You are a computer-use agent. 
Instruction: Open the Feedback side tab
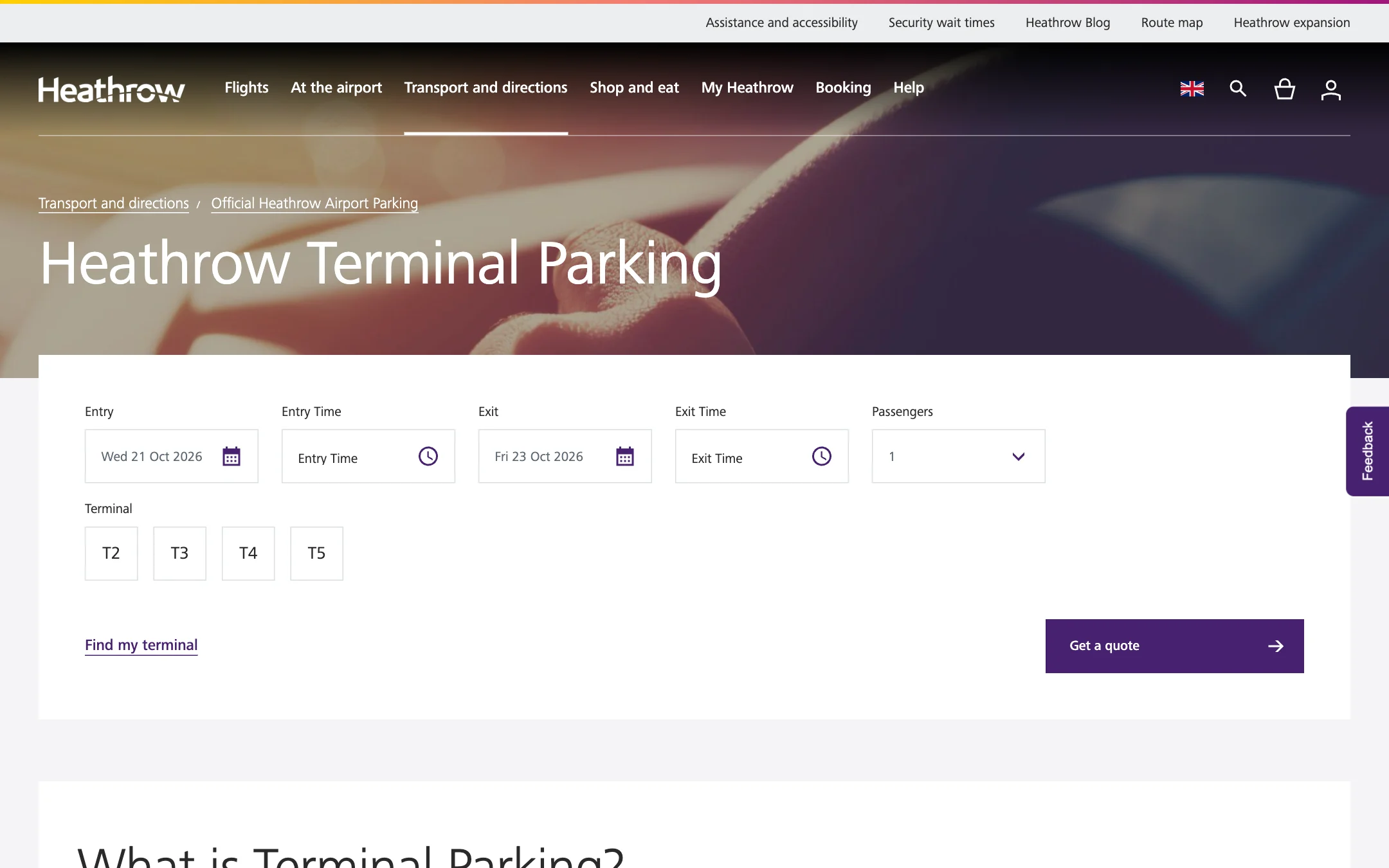[1367, 451]
